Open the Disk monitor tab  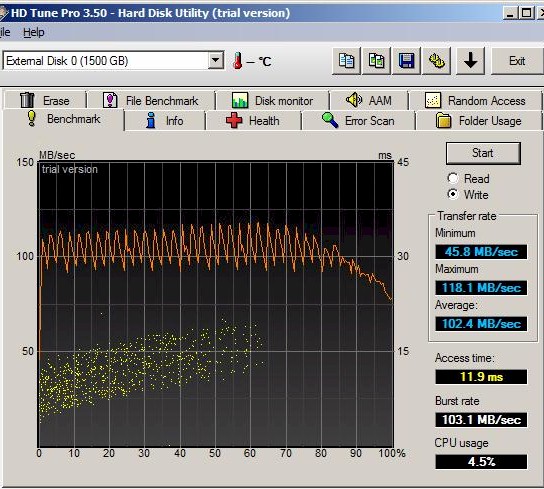[272, 101]
